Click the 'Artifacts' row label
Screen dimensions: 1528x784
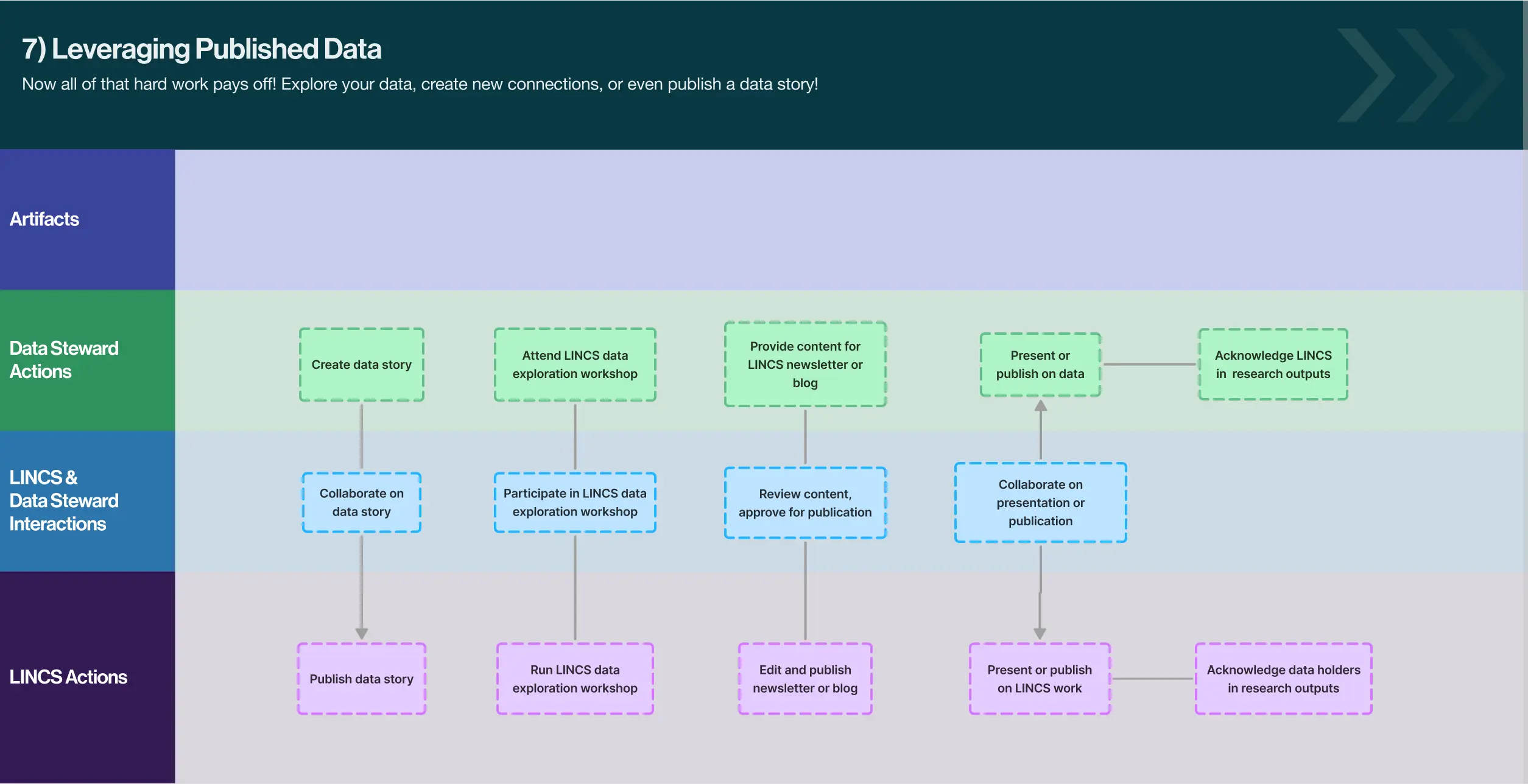click(x=44, y=219)
